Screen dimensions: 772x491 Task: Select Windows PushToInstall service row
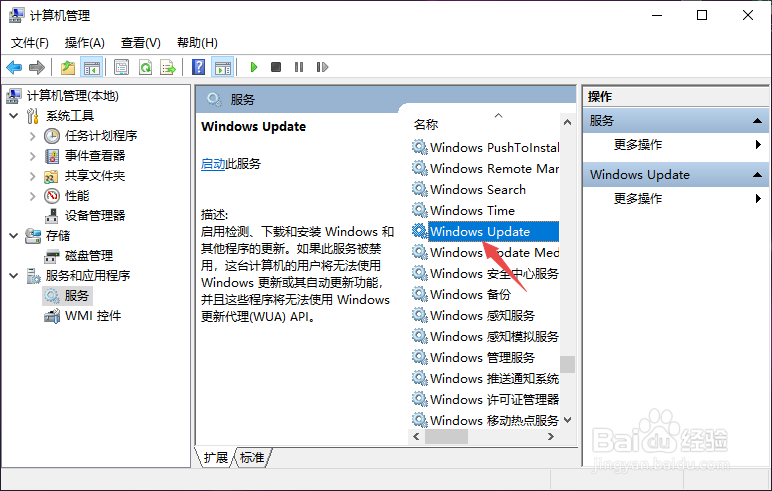[485, 147]
